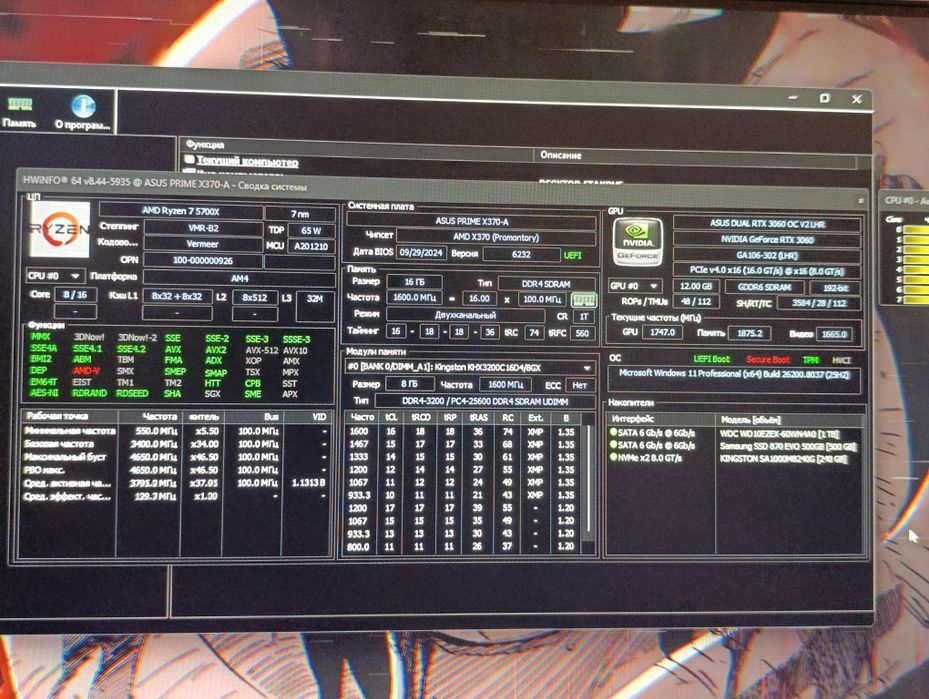The image size is (929, 699).
Task: Click the green status dot for Samsung SSD
Action: tap(613, 445)
